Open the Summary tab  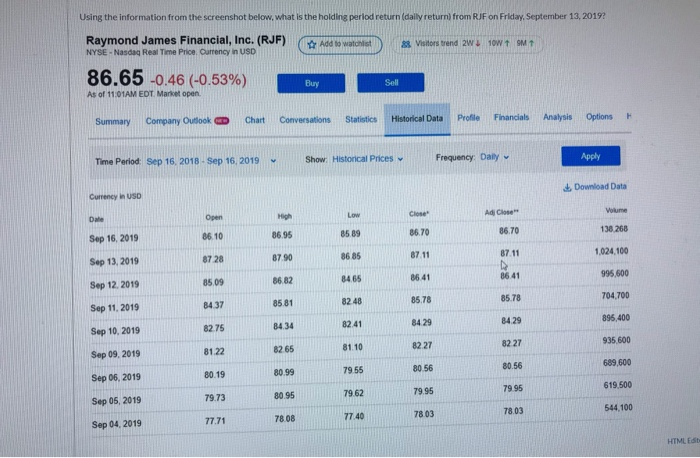coord(113,121)
